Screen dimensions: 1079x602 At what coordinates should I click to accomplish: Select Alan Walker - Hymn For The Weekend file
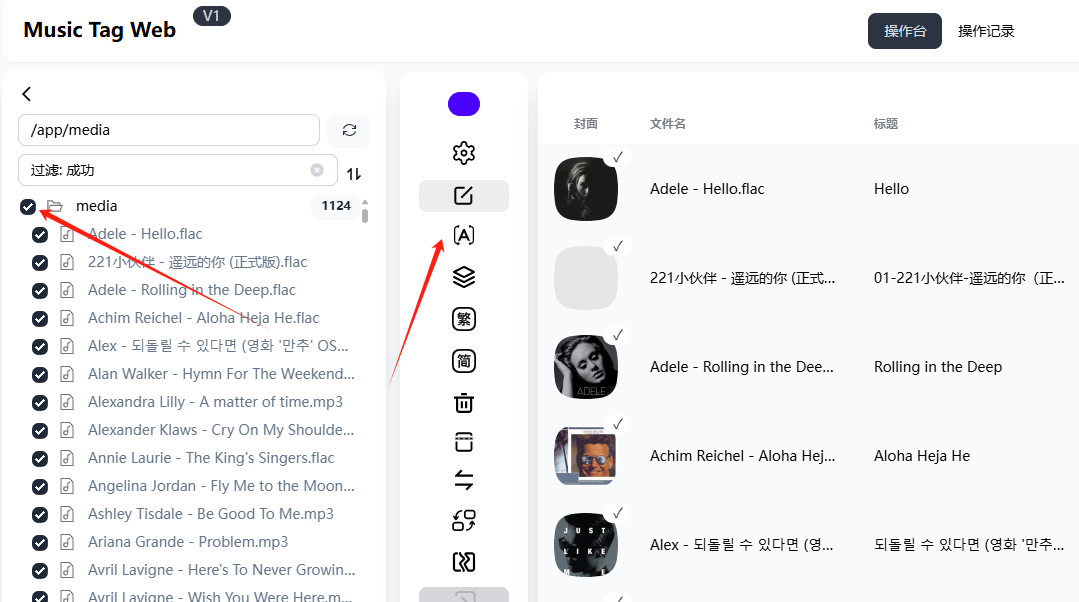(222, 374)
